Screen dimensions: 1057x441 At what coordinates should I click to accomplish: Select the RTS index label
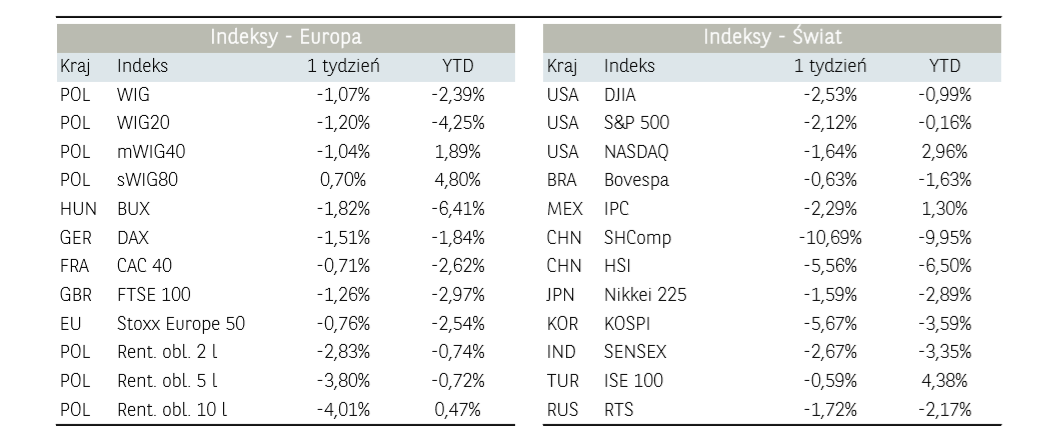click(619, 409)
